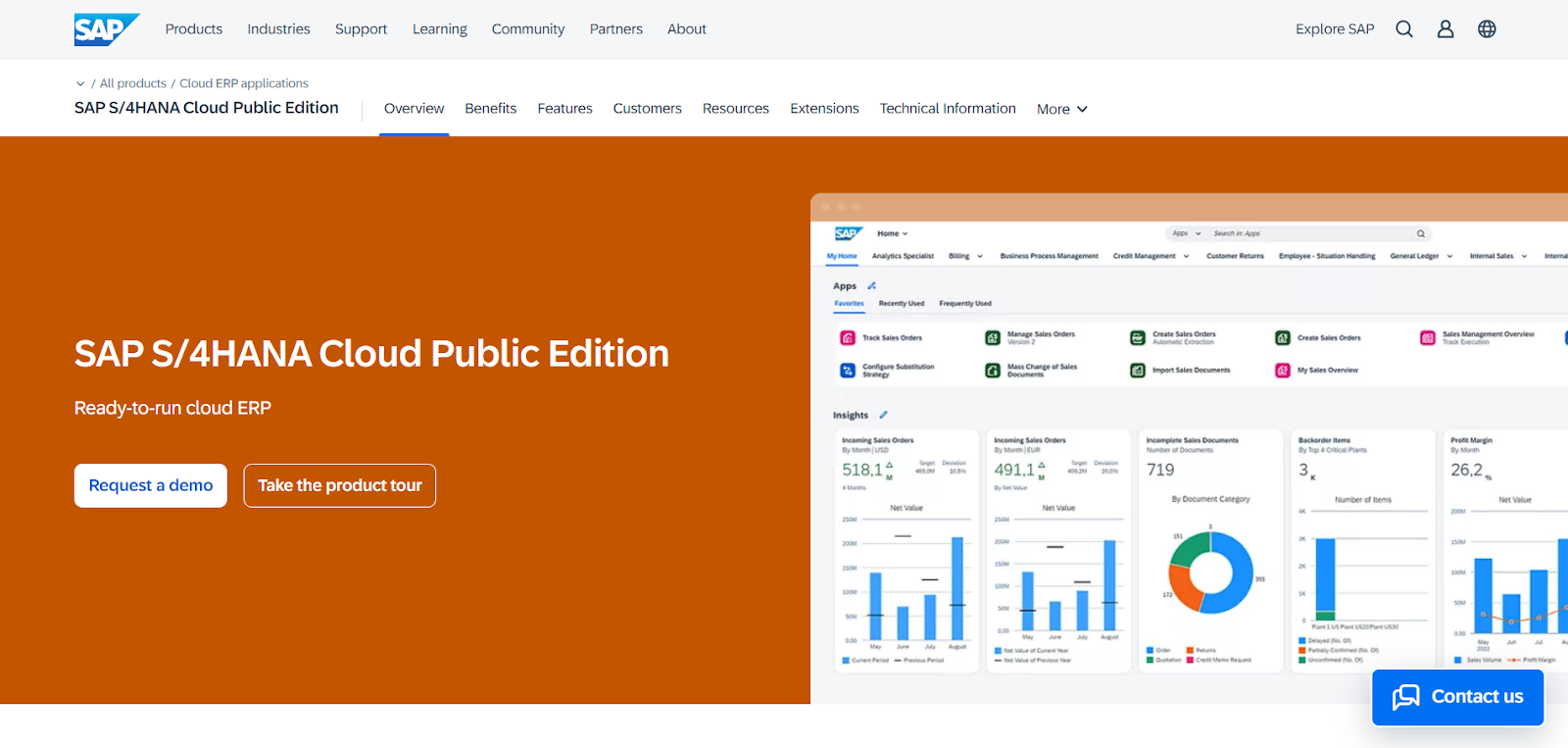Open the Products menu
Viewport: 1568px width, 748px height.
(x=194, y=29)
